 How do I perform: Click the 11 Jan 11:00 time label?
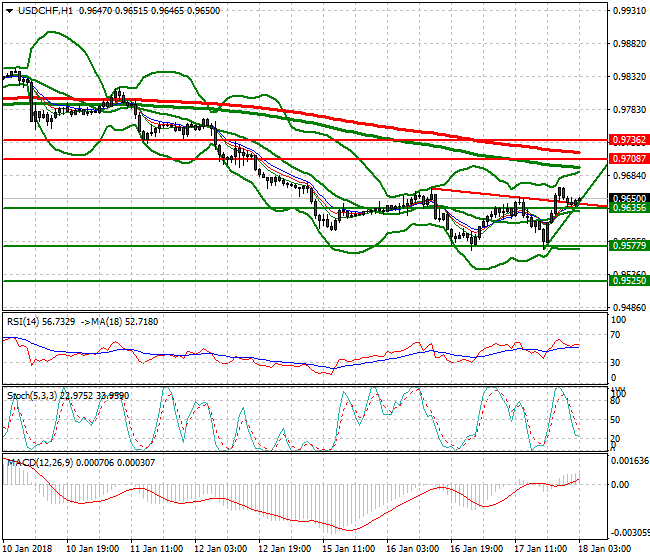tap(157, 549)
